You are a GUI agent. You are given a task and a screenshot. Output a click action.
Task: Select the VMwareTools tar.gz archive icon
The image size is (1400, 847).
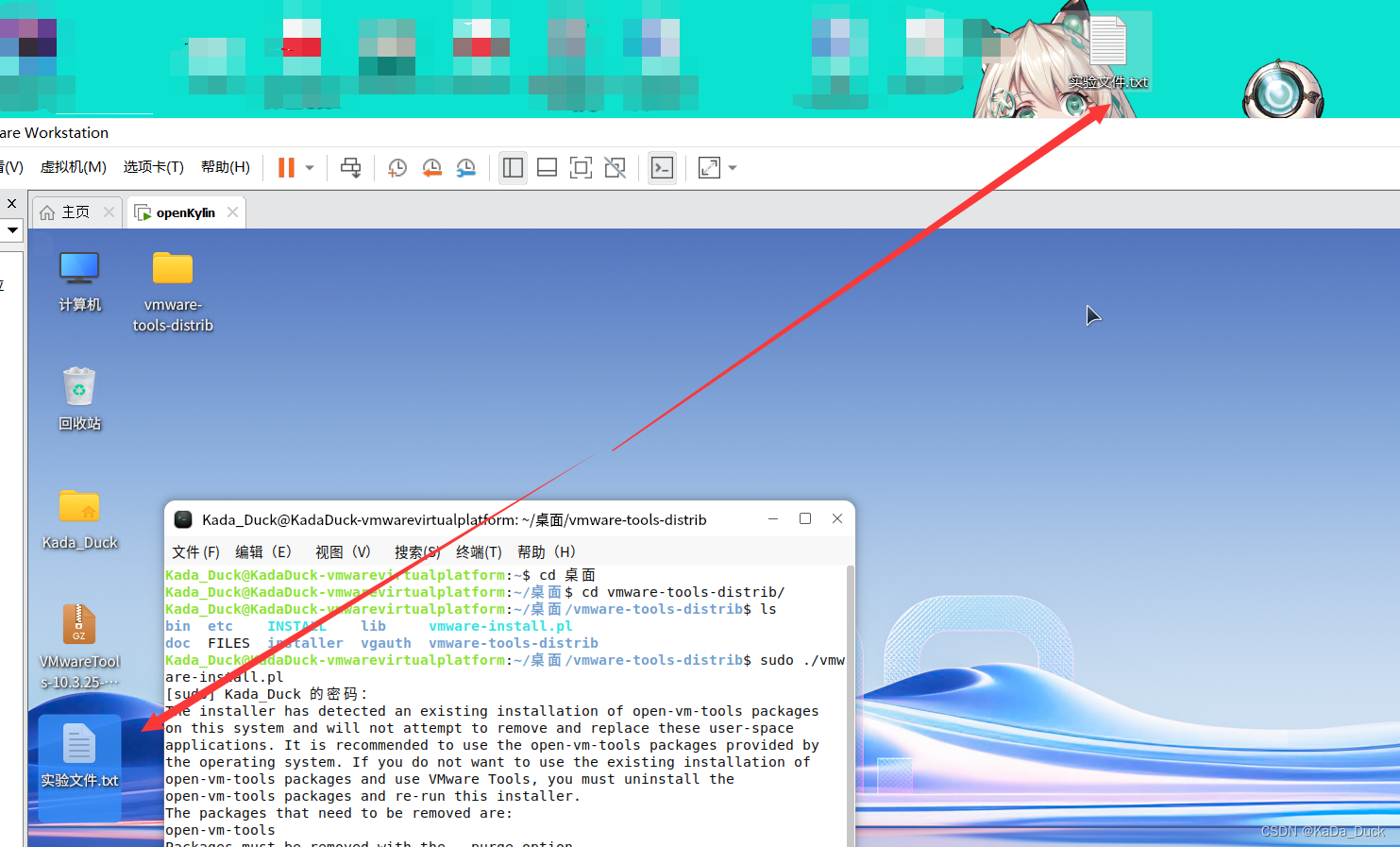tap(79, 648)
